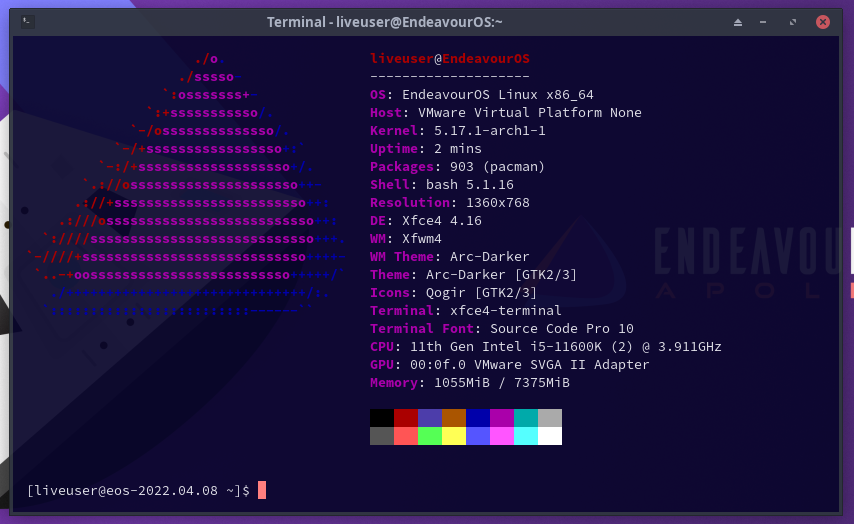Click the yellow color block
The image size is (854, 524).
coord(454,436)
